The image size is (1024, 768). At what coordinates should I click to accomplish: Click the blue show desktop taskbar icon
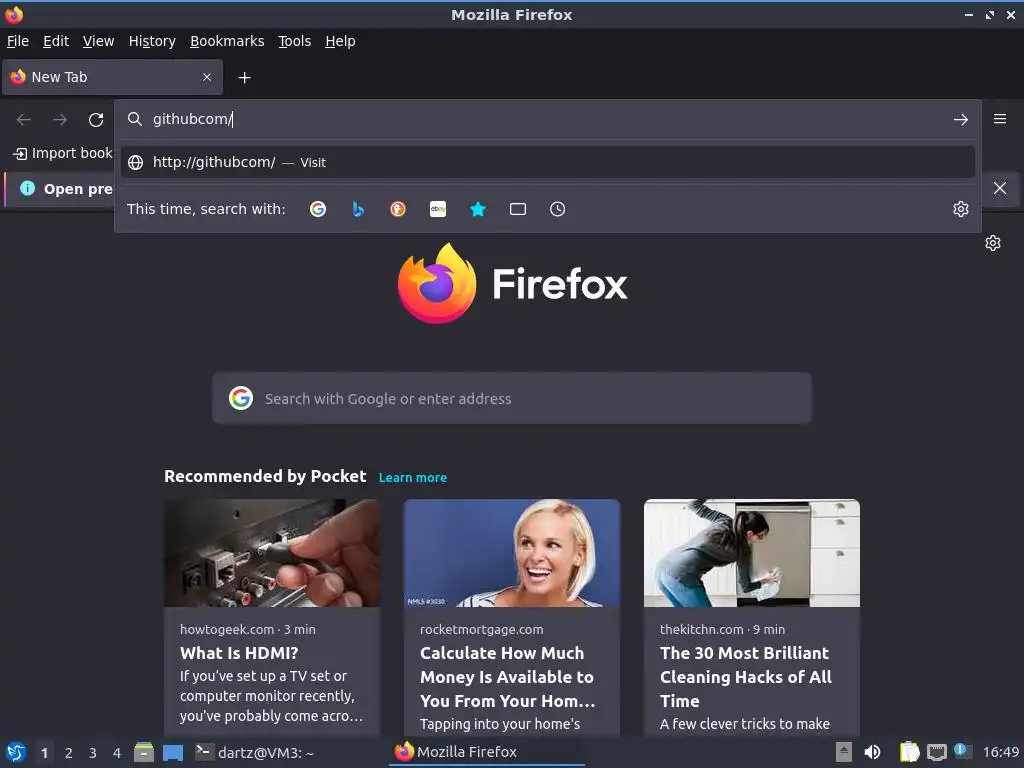pos(173,753)
